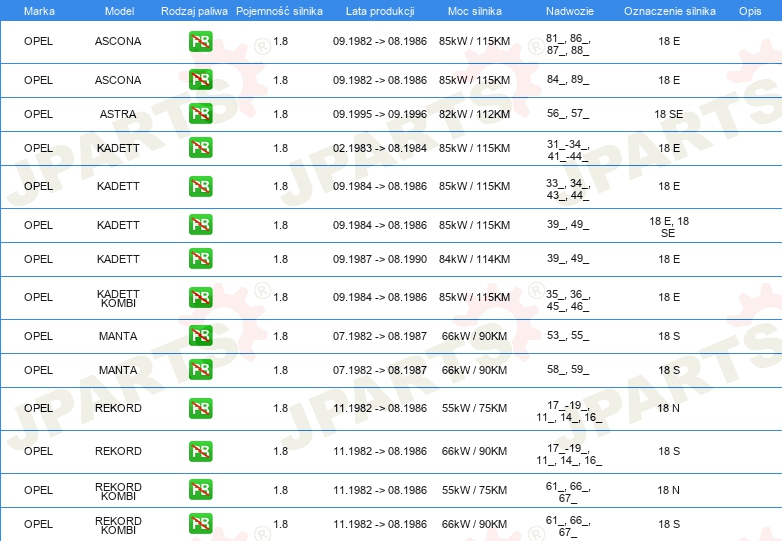The width and height of the screenshot is (782, 541).
Task: Click the Lata produkcji column header
Action: click(x=380, y=11)
